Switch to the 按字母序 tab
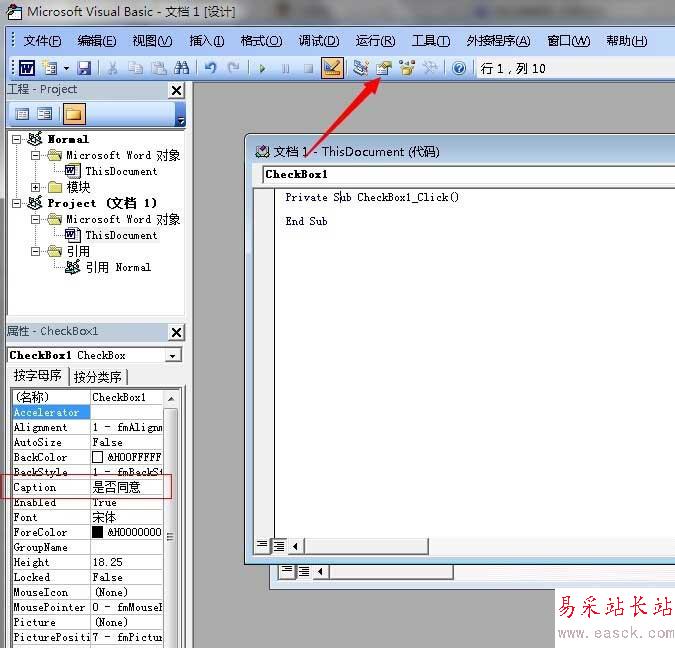 coord(37,376)
